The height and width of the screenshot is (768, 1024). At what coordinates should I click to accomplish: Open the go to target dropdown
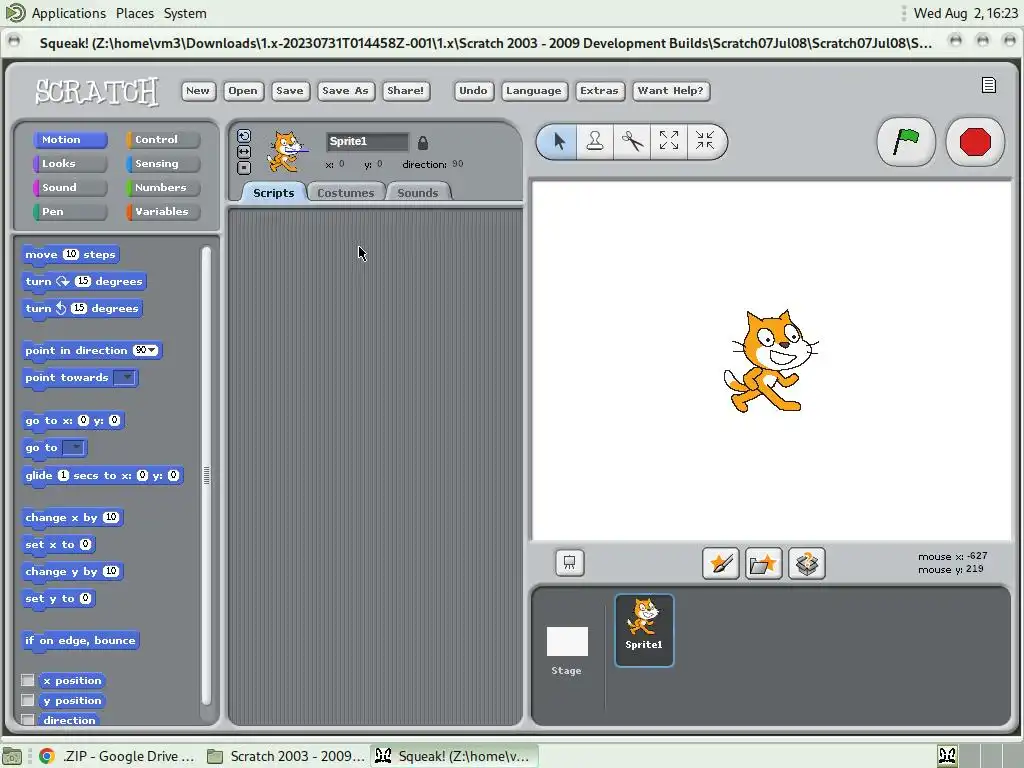coord(74,448)
